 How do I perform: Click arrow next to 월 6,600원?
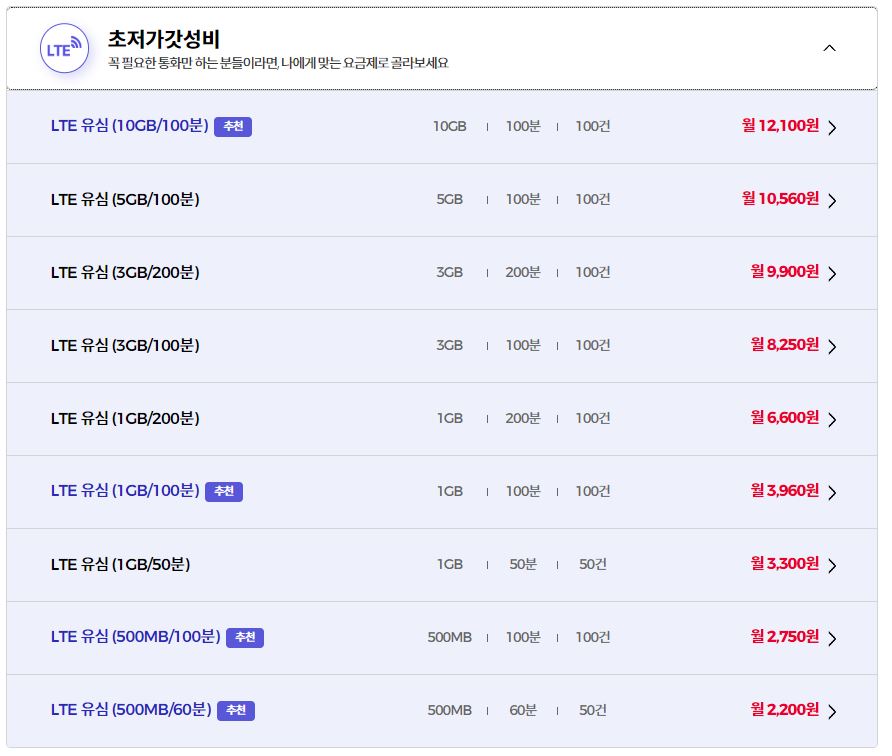tap(832, 420)
